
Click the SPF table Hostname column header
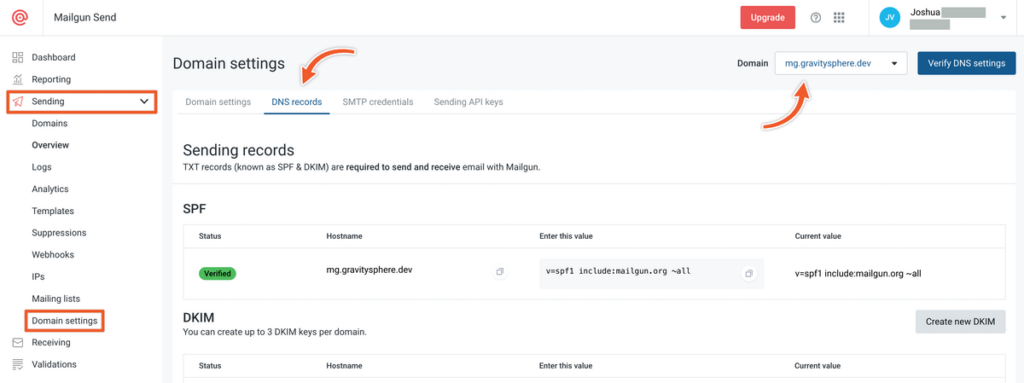click(344, 236)
